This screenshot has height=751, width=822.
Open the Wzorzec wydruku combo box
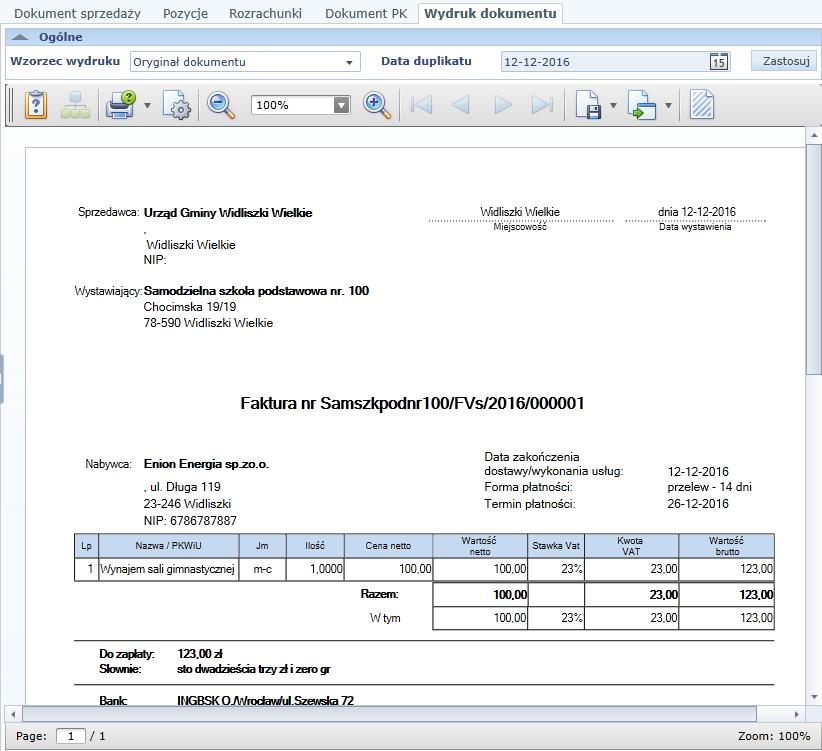(245, 62)
